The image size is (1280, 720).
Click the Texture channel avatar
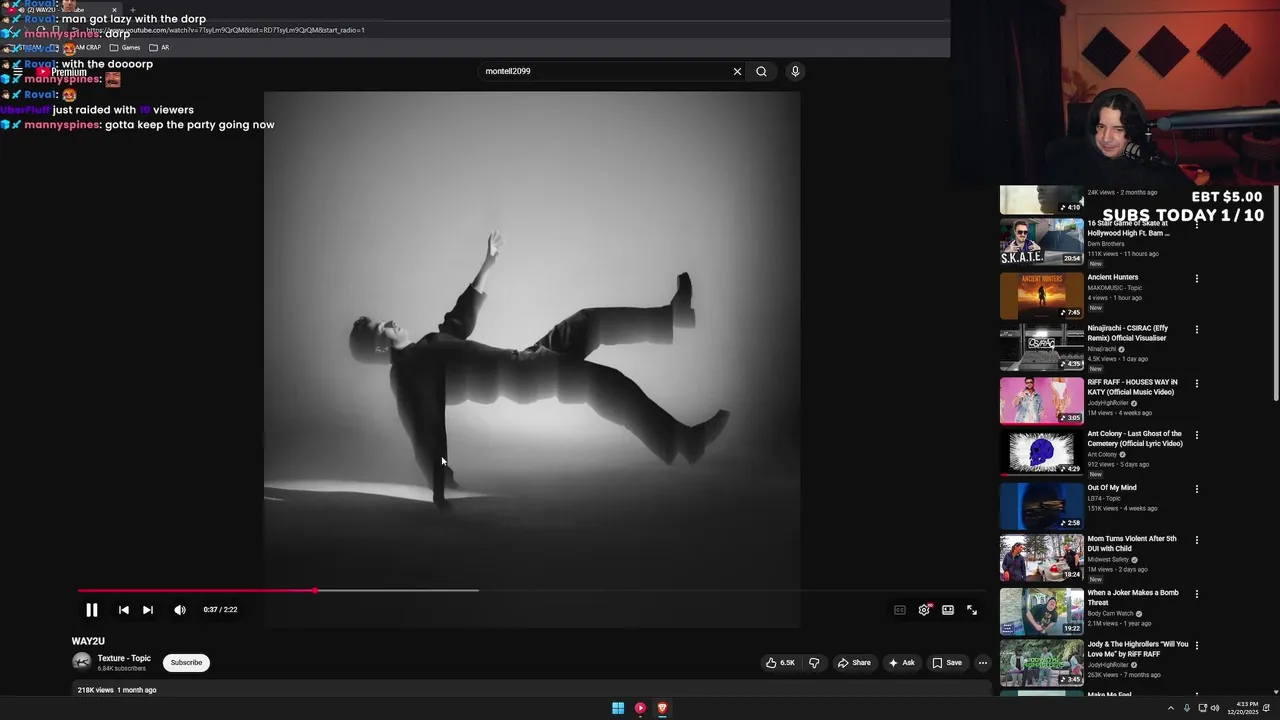pyautogui.click(x=82, y=662)
